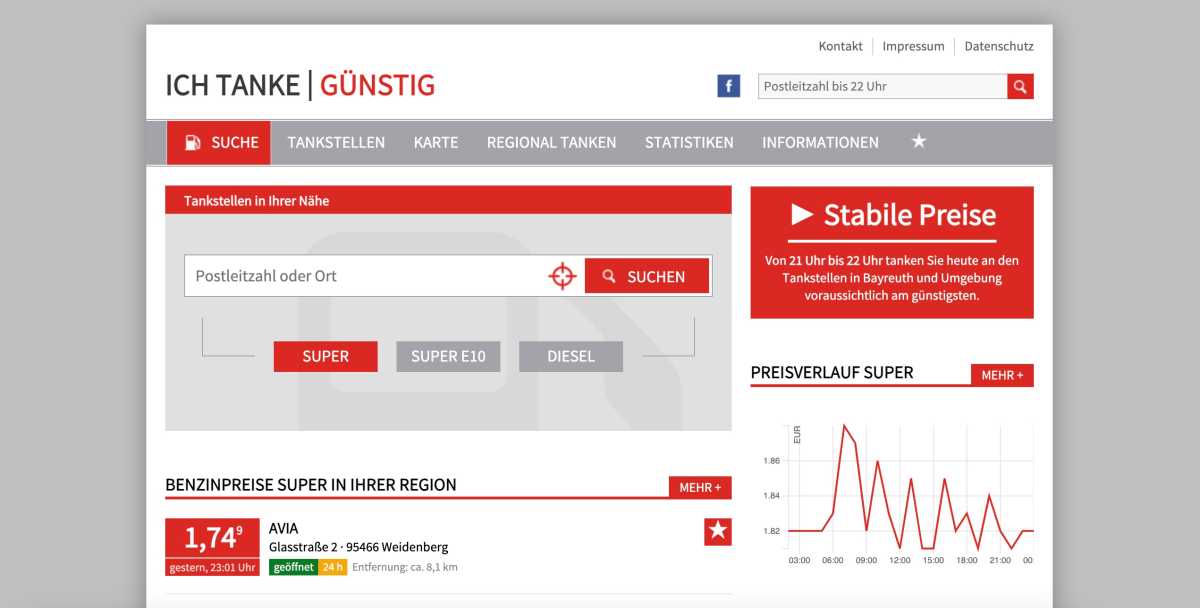View the Datenschutz policy

(998, 46)
